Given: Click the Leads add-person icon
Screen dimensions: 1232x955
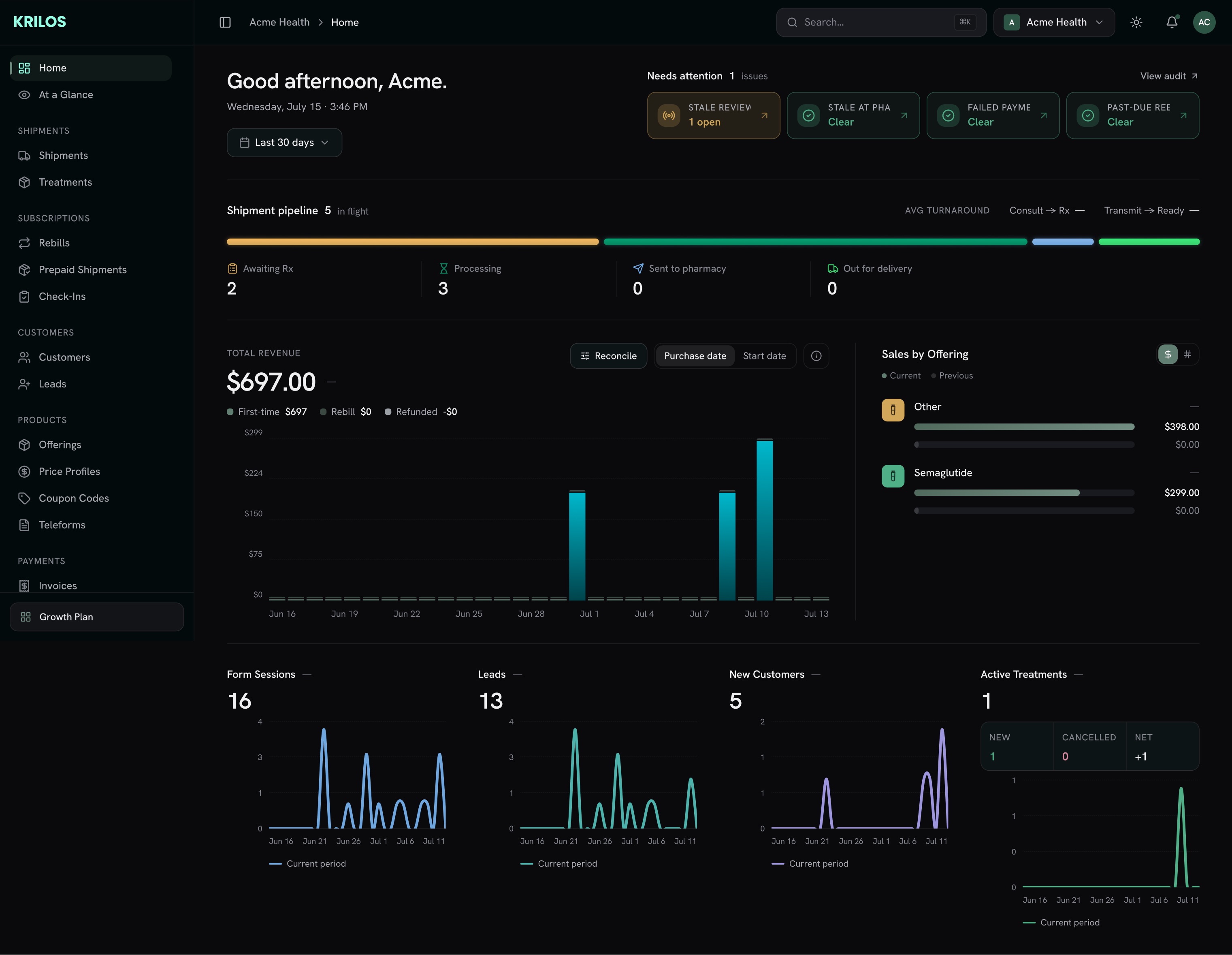Looking at the screenshot, I should click(24, 384).
